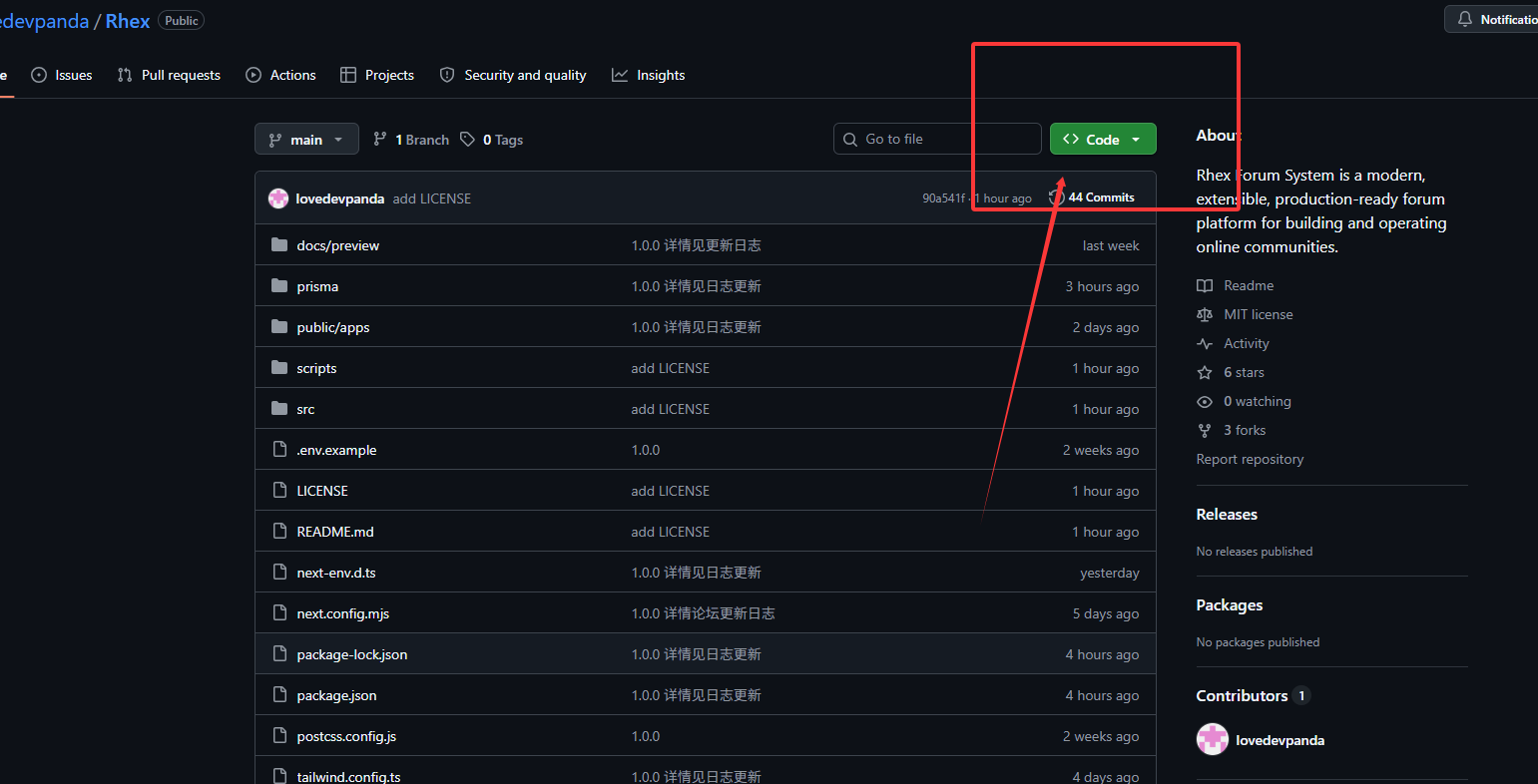Open the Issues tab
The width and height of the screenshot is (1538, 784).
coord(62,75)
